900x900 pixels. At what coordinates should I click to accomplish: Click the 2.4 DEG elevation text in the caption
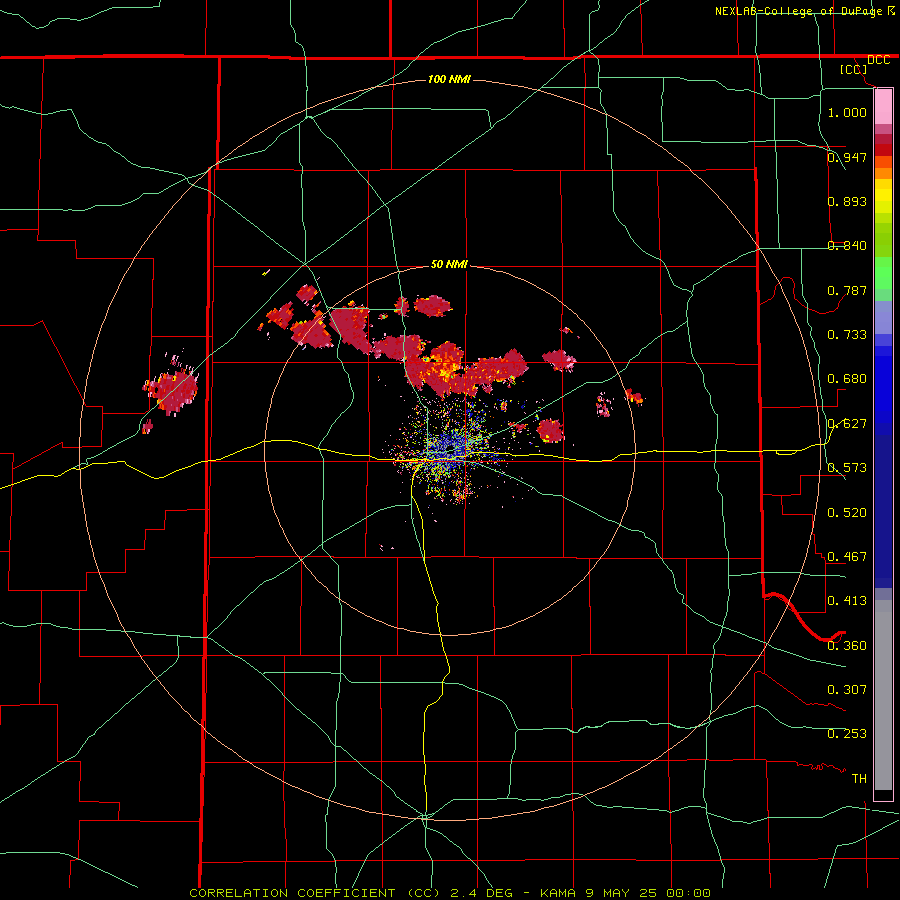[x=481, y=893]
